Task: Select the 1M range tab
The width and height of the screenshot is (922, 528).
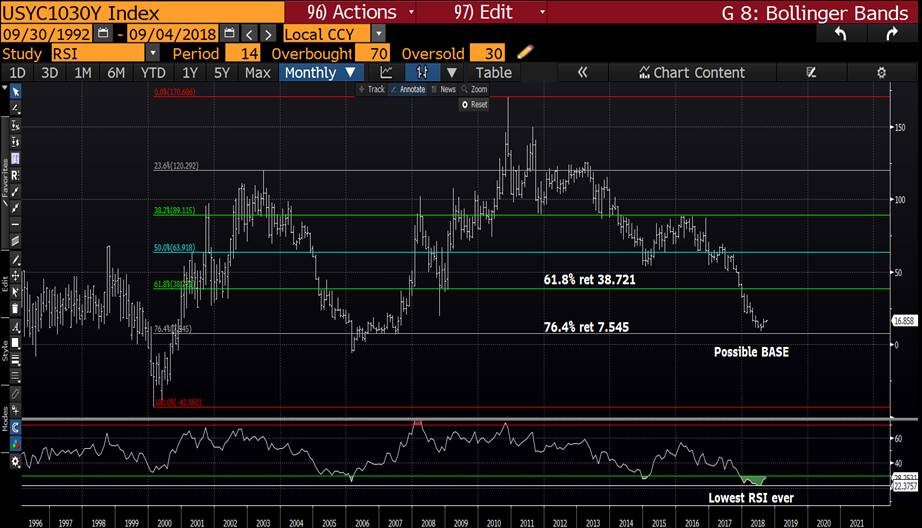Action: [x=82, y=72]
